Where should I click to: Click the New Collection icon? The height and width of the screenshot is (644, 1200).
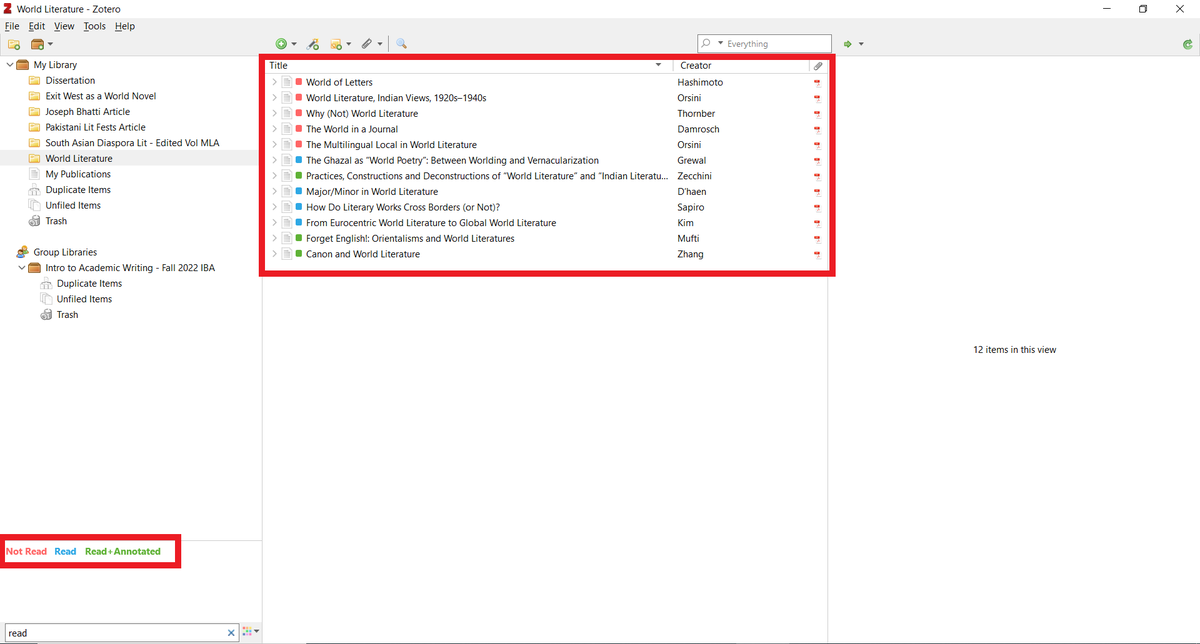[x=14, y=44]
